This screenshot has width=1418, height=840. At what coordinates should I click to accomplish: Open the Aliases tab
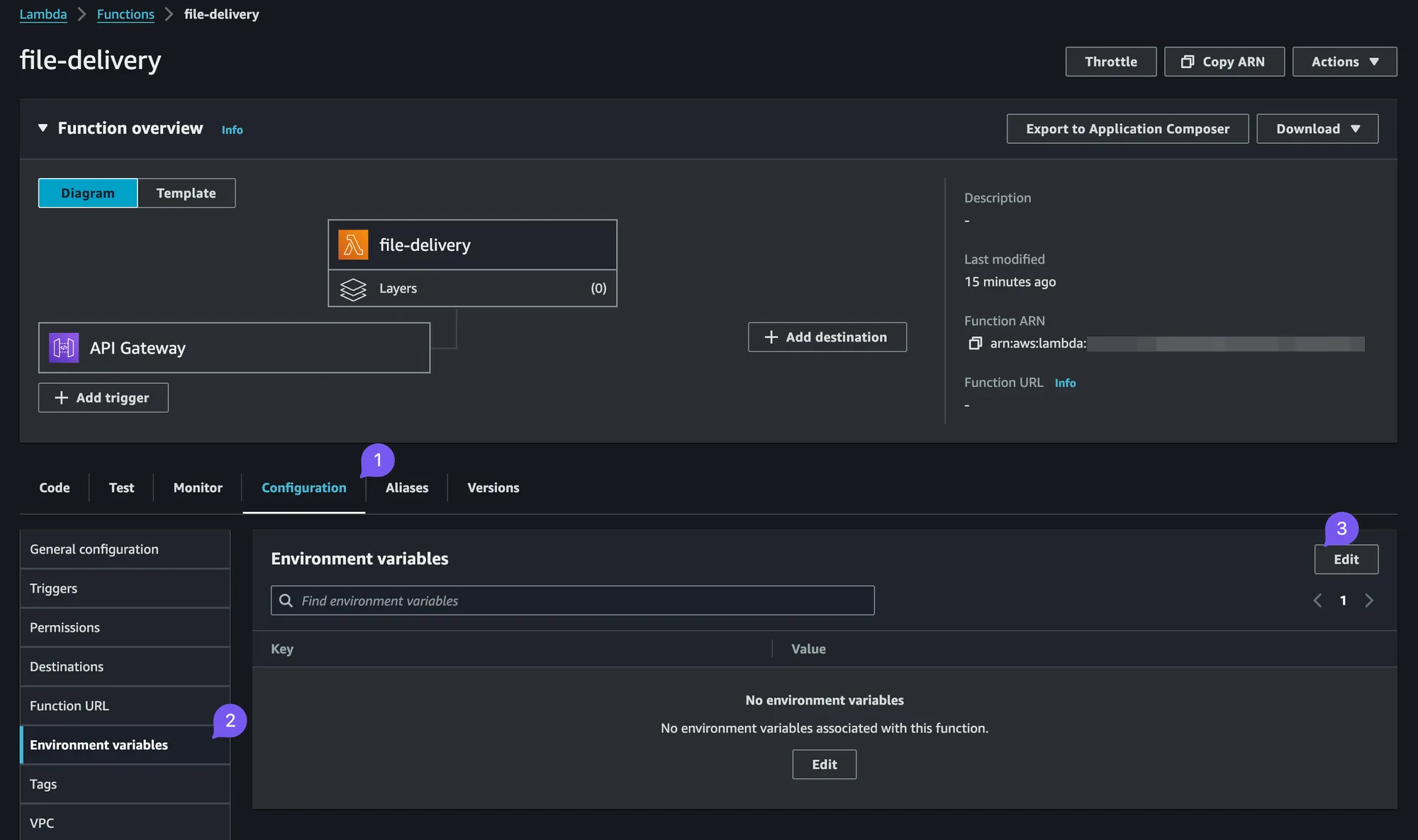(x=407, y=488)
